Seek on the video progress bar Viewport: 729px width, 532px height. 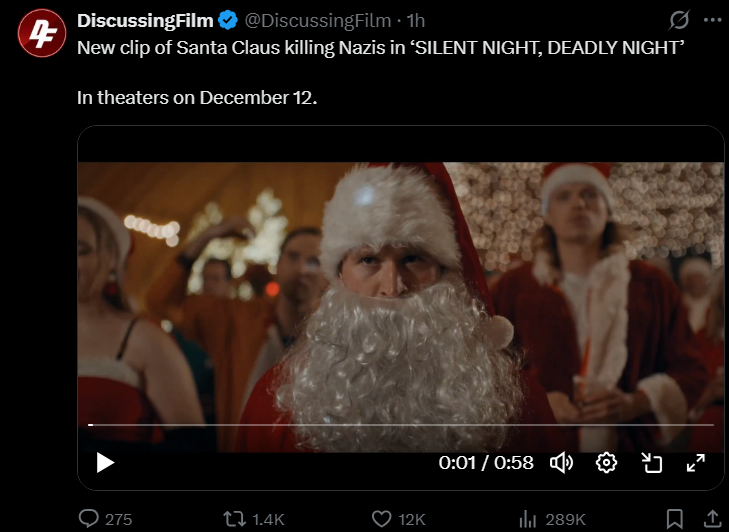[400, 425]
